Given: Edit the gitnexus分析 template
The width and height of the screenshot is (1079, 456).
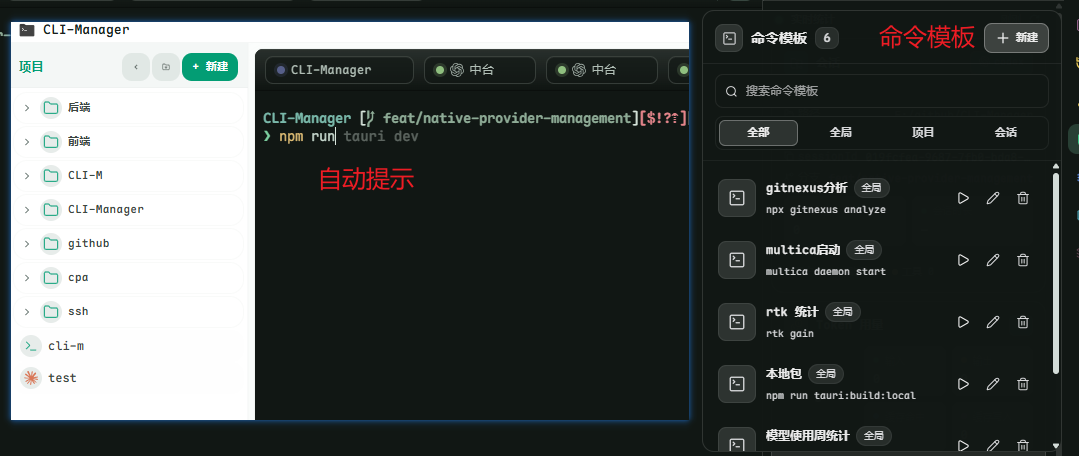Looking at the screenshot, I should pos(993,198).
